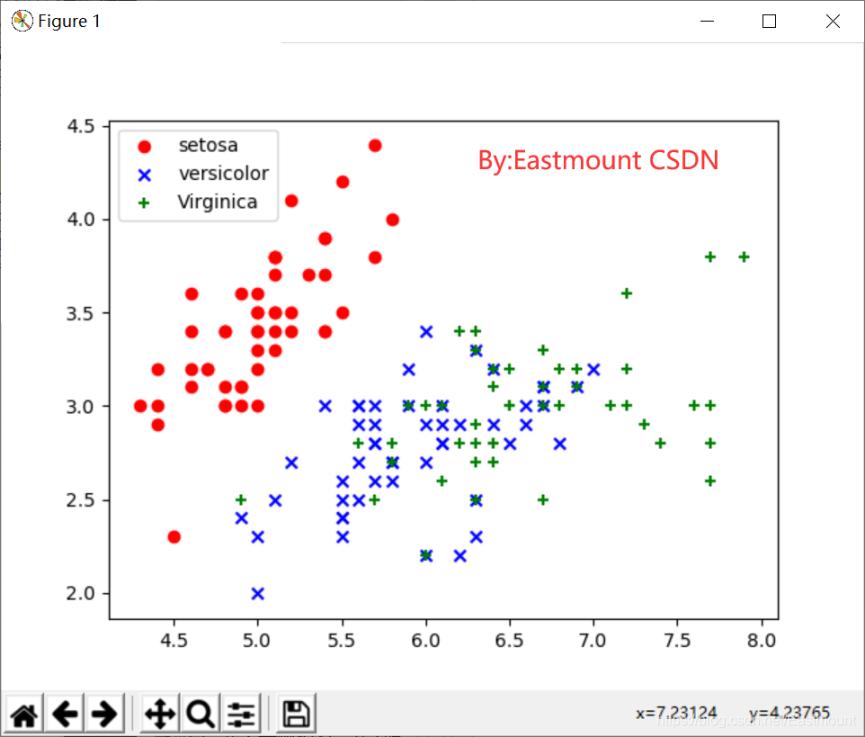Close the Figure 1 window
The image size is (865, 737).
pos(832,21)
